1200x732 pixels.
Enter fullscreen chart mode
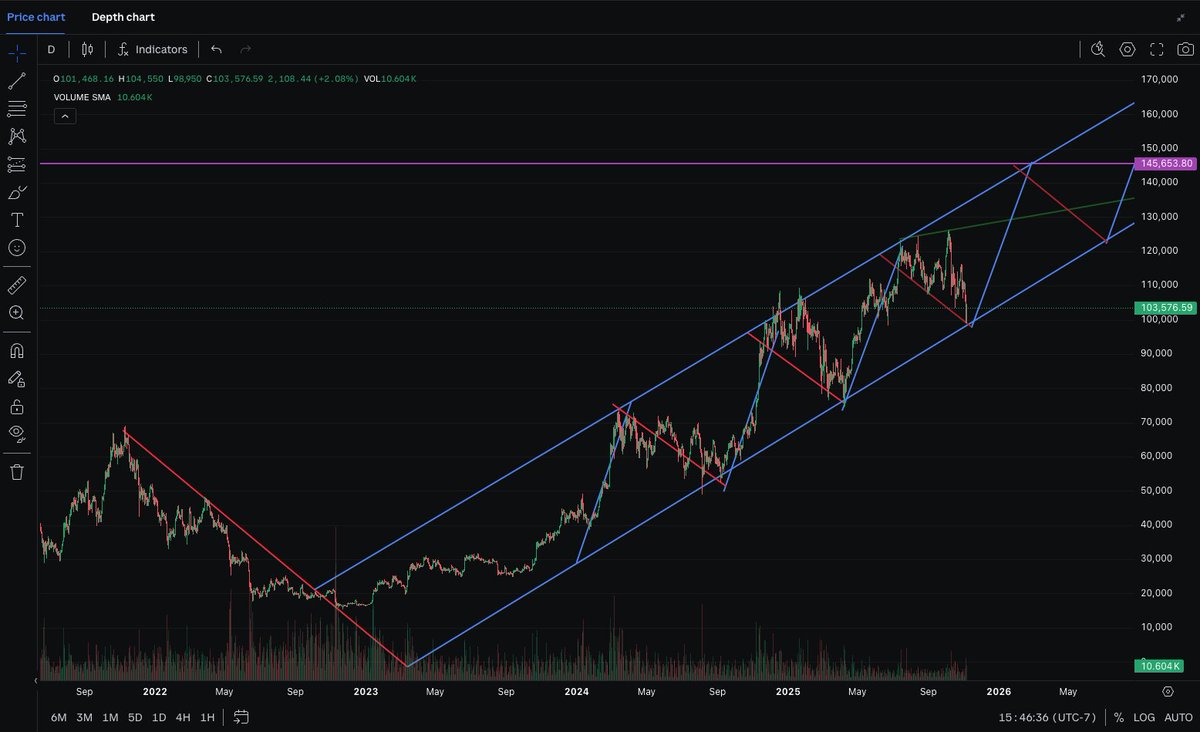point(1156,49)
